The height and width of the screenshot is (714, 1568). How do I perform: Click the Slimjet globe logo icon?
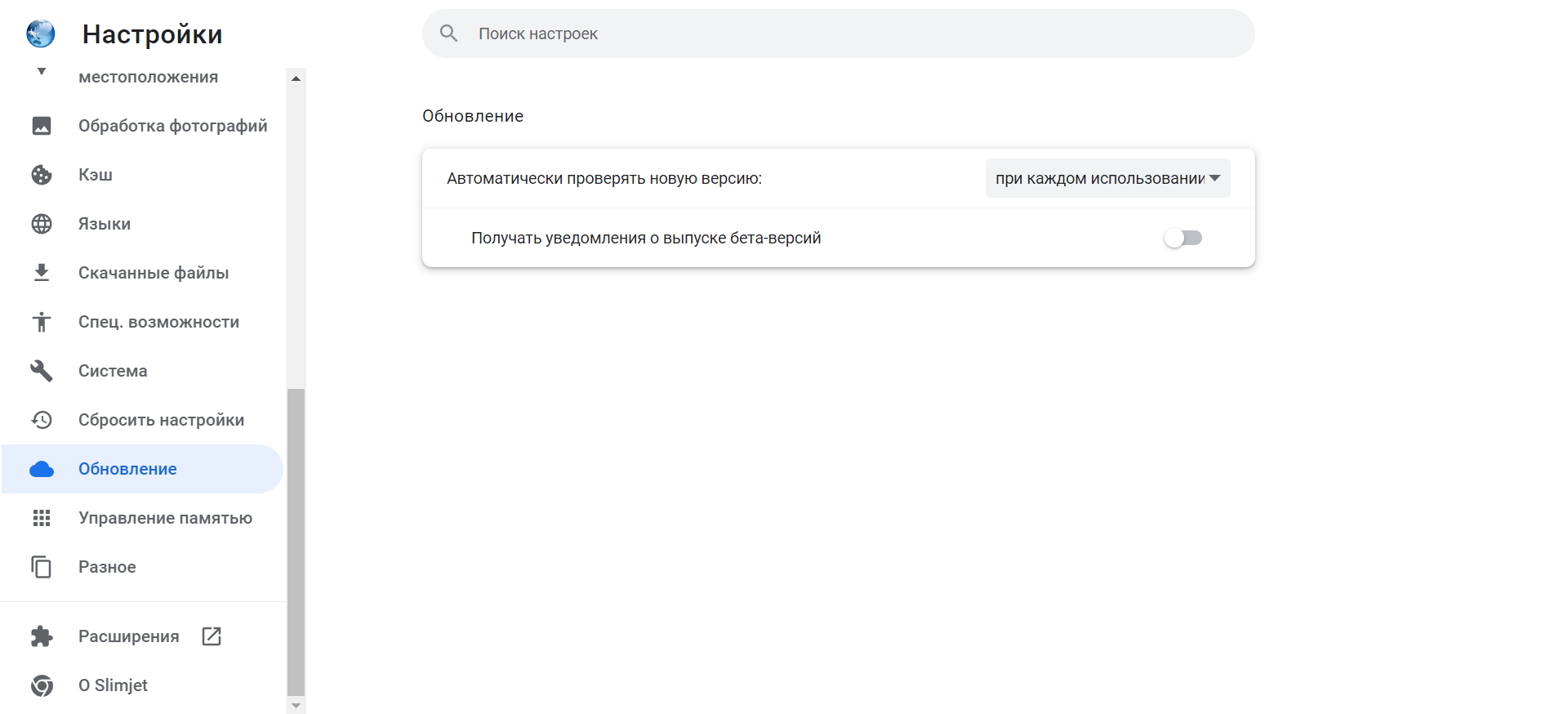(40, 33)
